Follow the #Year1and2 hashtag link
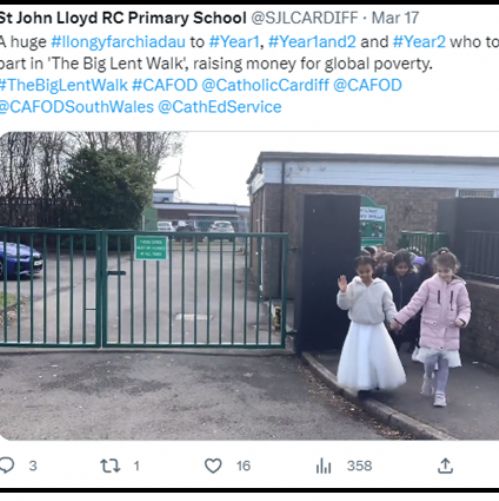Screen dimensions: 499x501 [312, 42]
